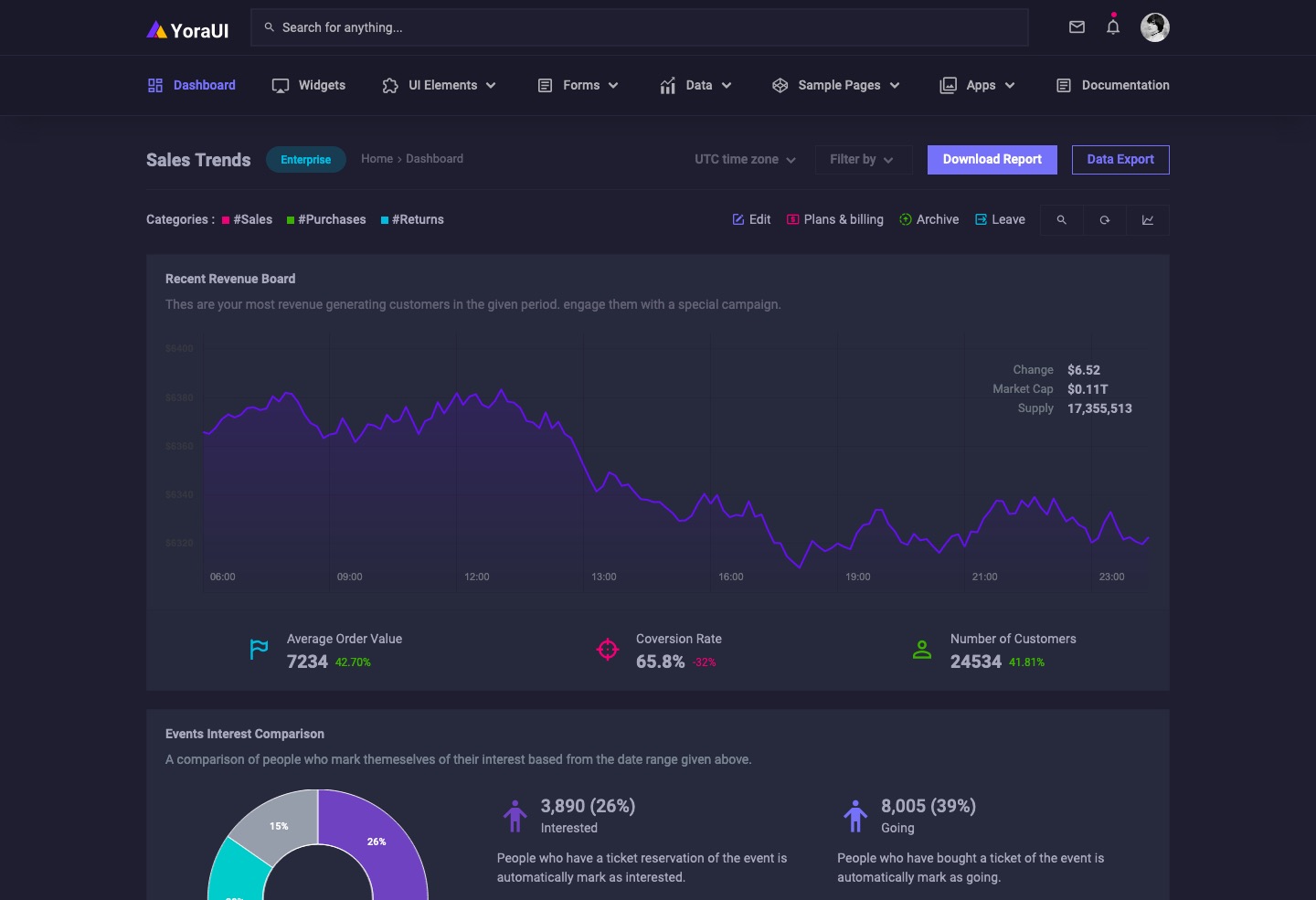Expand the Apps menu chevron
This screenshot has width=1316, height=900.
[1010, 86]
